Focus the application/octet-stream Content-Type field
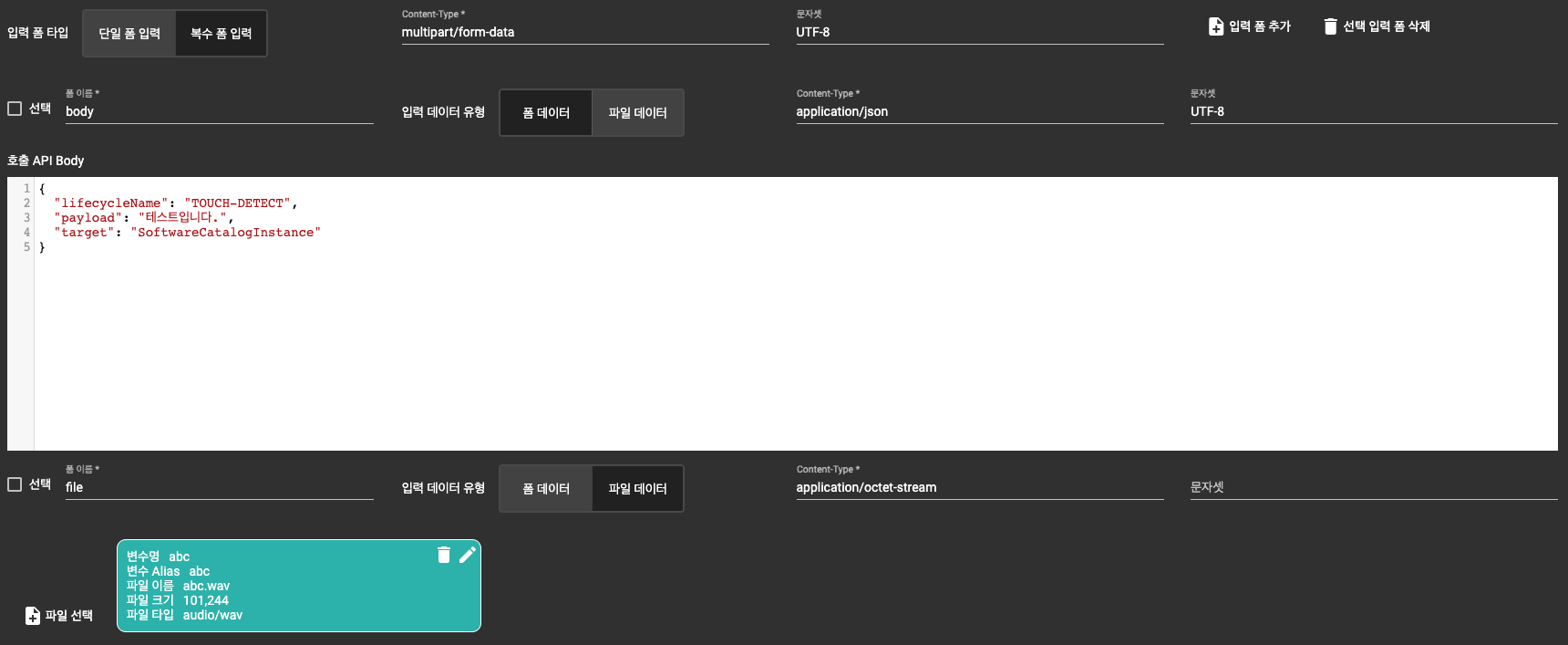Screen dimensions: 1568x645 pyautogui.click(x=980, y=487)
